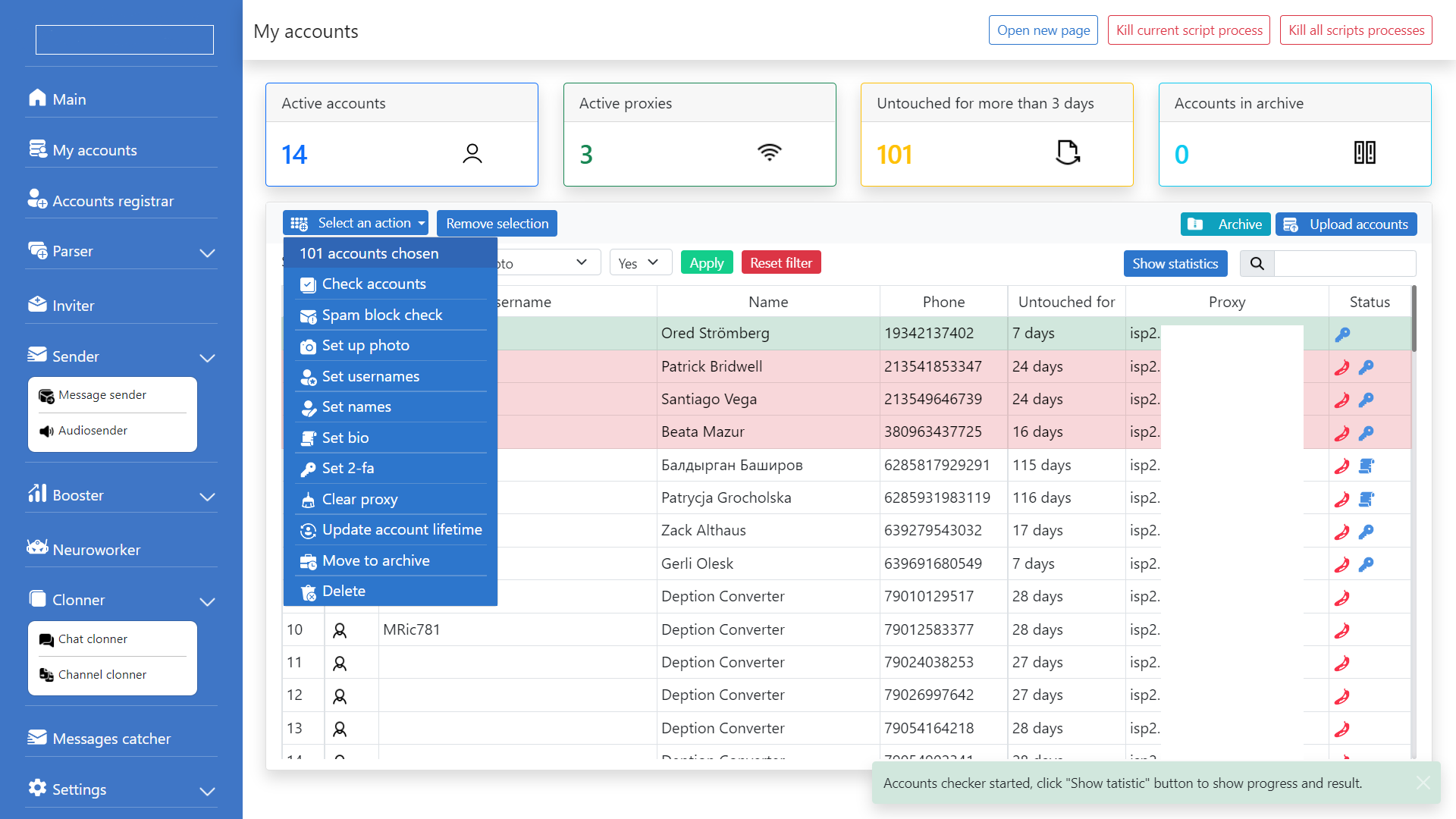Click the red spam-block icon for Patrick Bridwell

tap(1342, 368)
